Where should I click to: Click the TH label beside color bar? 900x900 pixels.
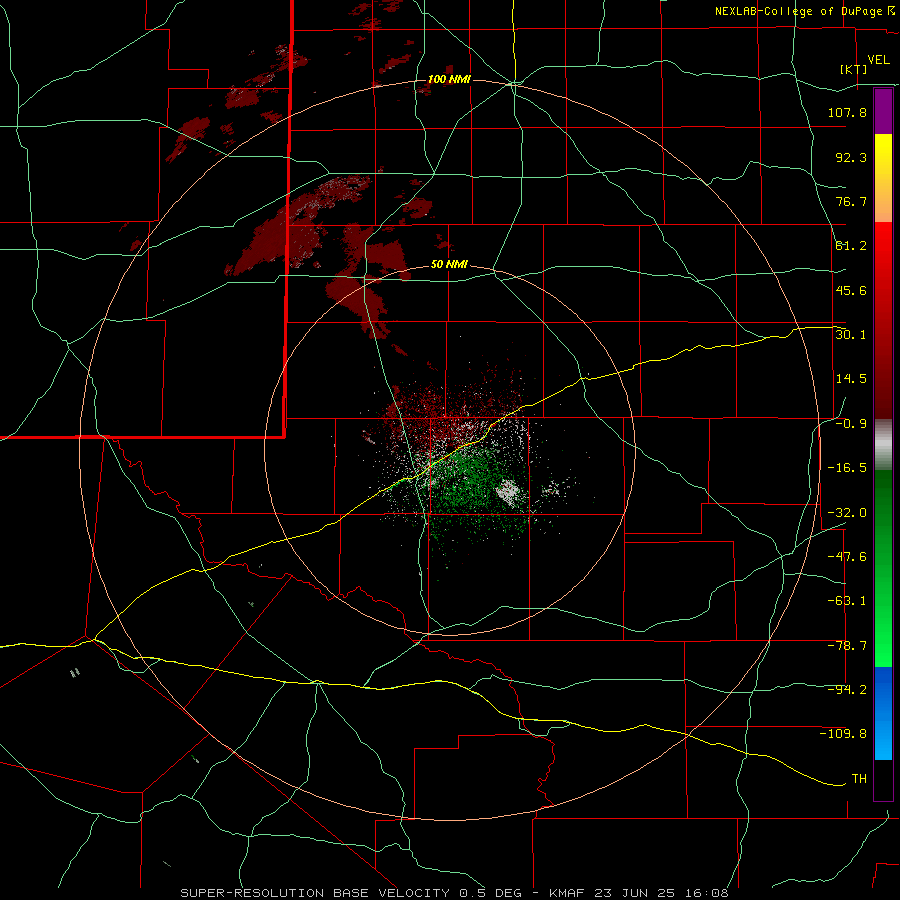[x=859, y=779]
